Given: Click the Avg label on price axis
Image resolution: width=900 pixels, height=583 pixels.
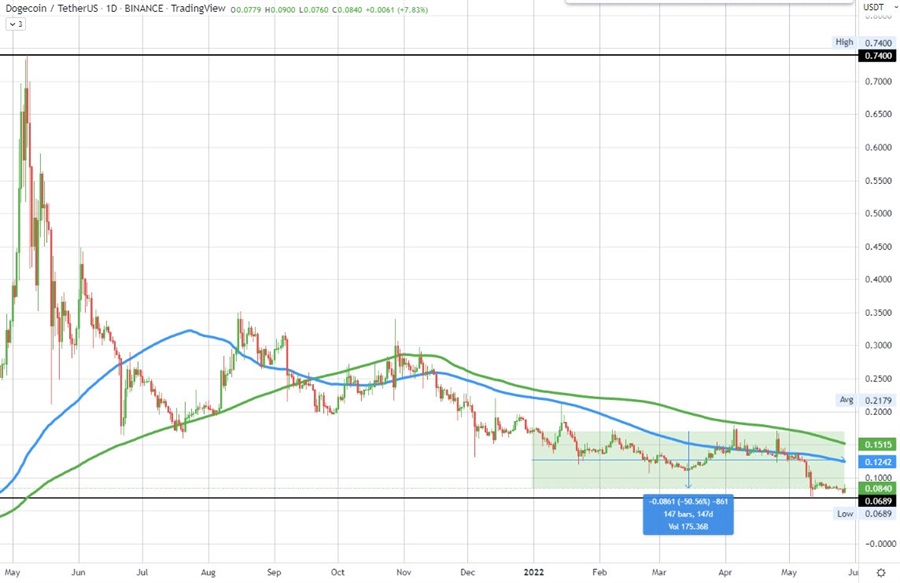Looking at the screenshot, I should (x=845, y=399).
